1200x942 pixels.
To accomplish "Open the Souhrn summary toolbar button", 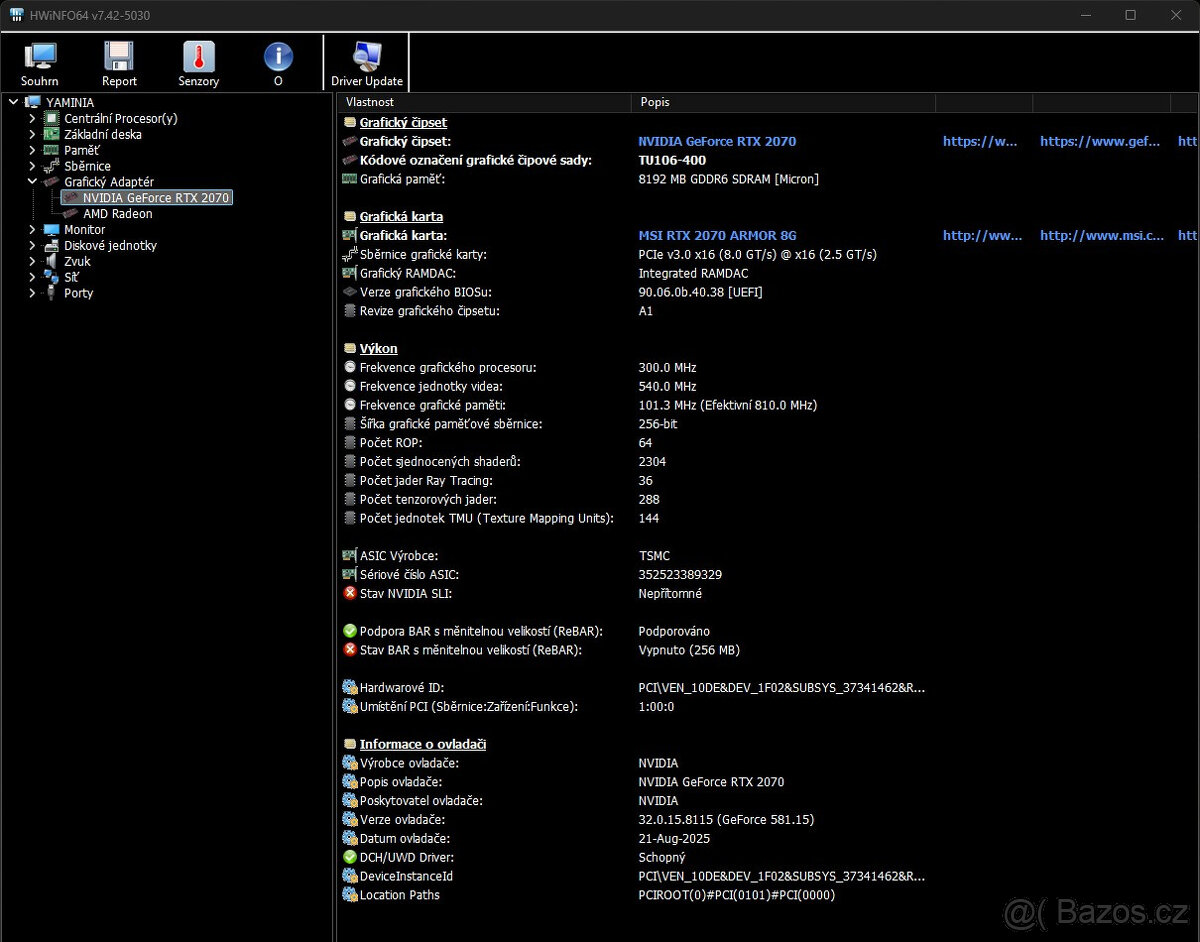I will [x=40, y=64].
